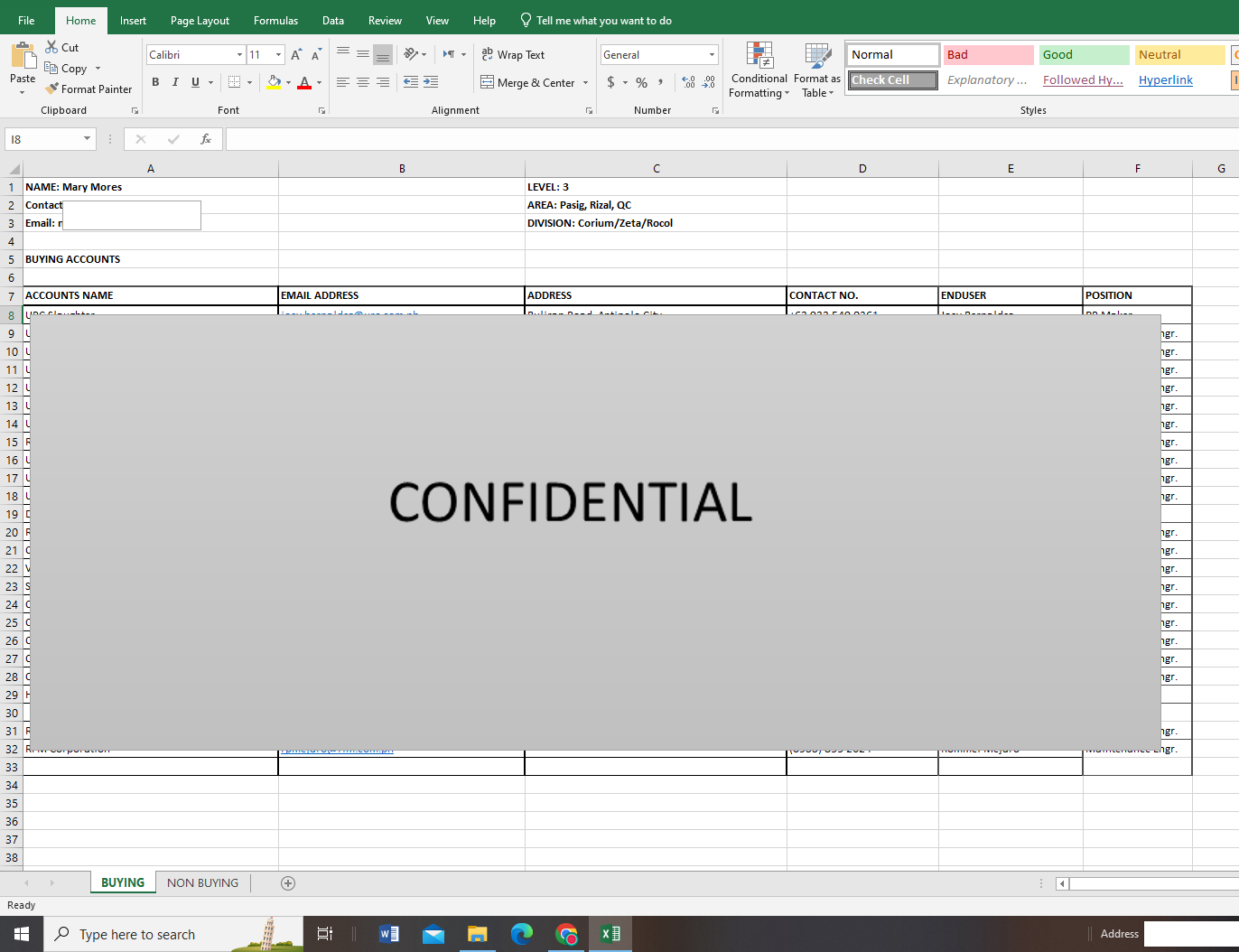This screenshot has height=952, width=1239.
Task: Open Windows Start menu
Action: 22,934
